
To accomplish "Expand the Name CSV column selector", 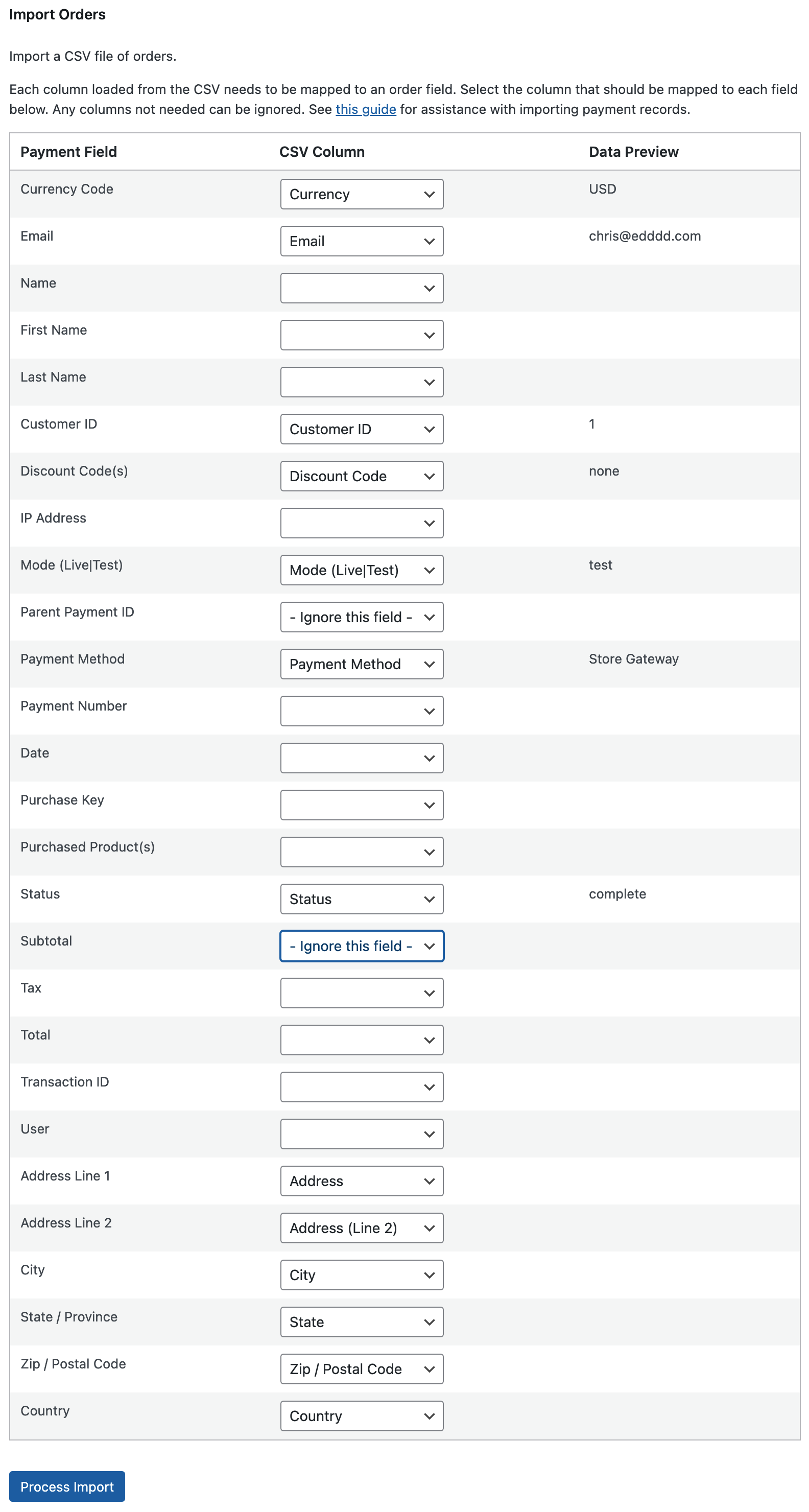I will [362, 288].
